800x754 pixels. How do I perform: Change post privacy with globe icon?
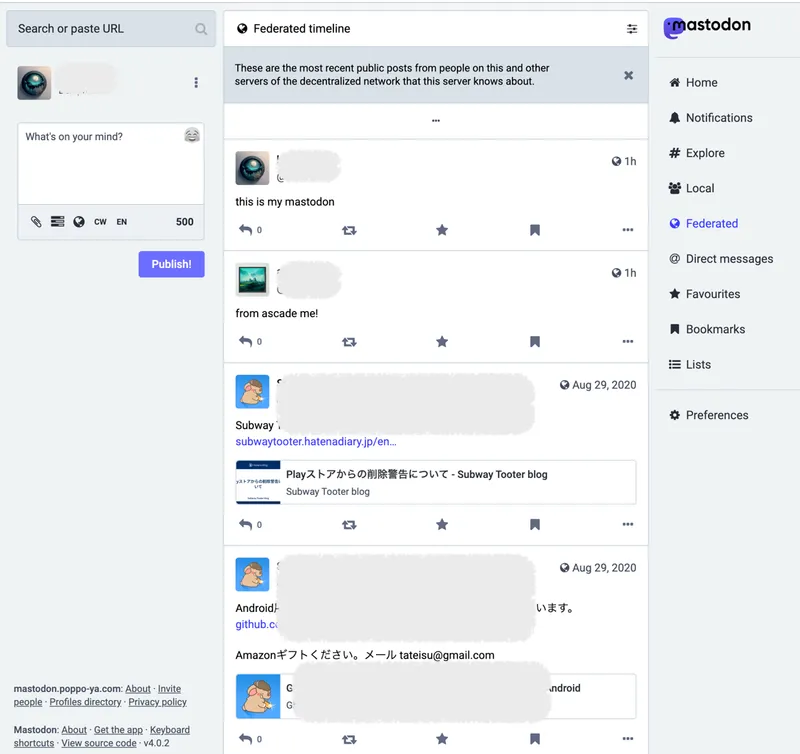[x=79, y=221]
